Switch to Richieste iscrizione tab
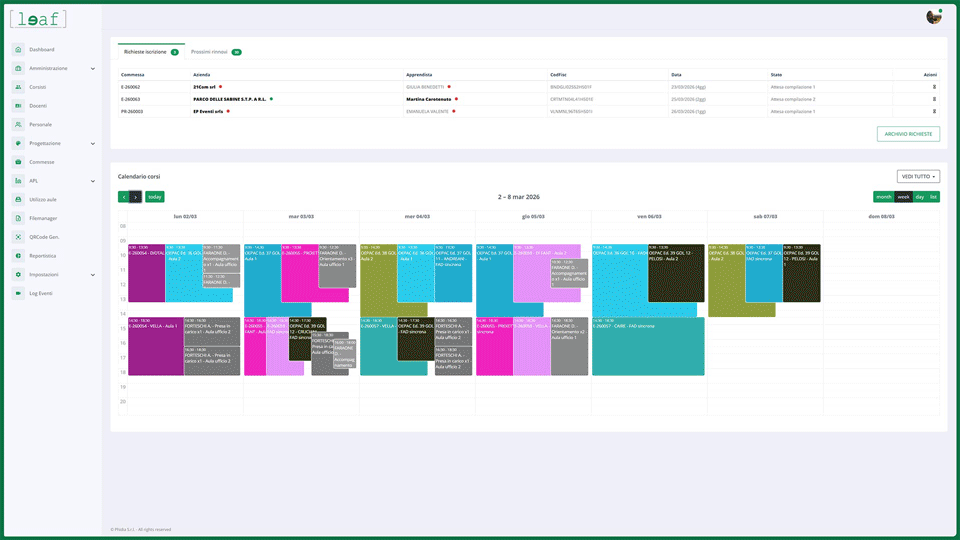The height and width of the screenshot is (540, 960). (151, 52)
